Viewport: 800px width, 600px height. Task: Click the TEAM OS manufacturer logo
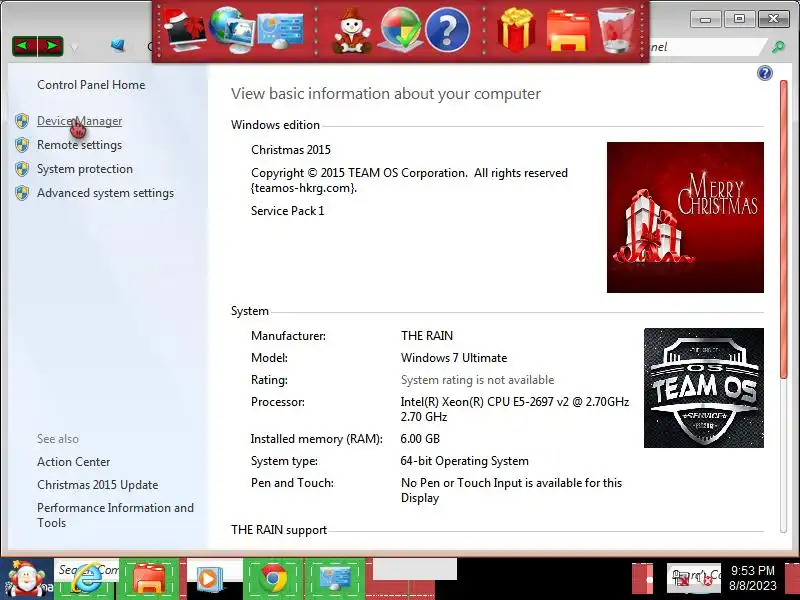coord(704,388)
